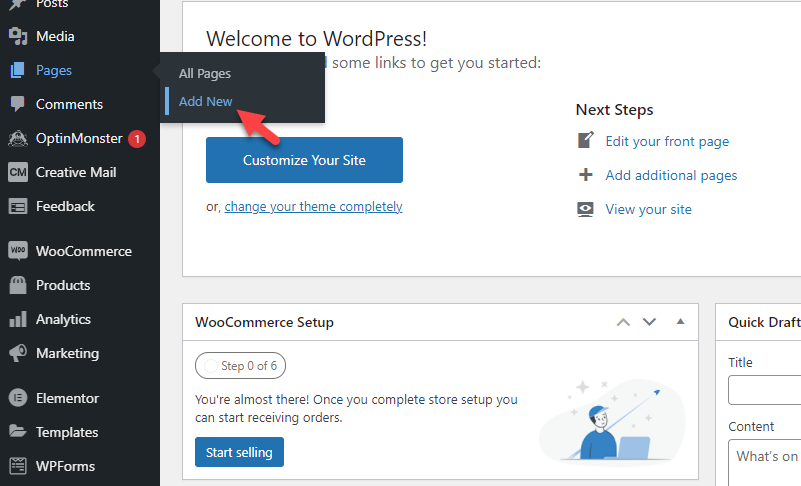Click the Elementor circle icon
801x486 pixels.
pyautogui.click(x=18, y=398)
